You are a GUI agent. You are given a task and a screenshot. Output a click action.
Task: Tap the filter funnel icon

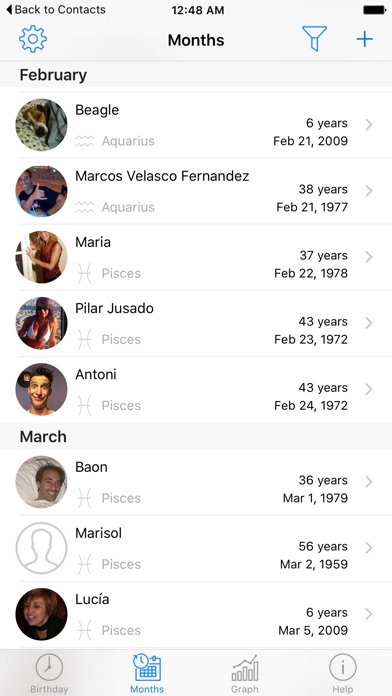[314, 39]
